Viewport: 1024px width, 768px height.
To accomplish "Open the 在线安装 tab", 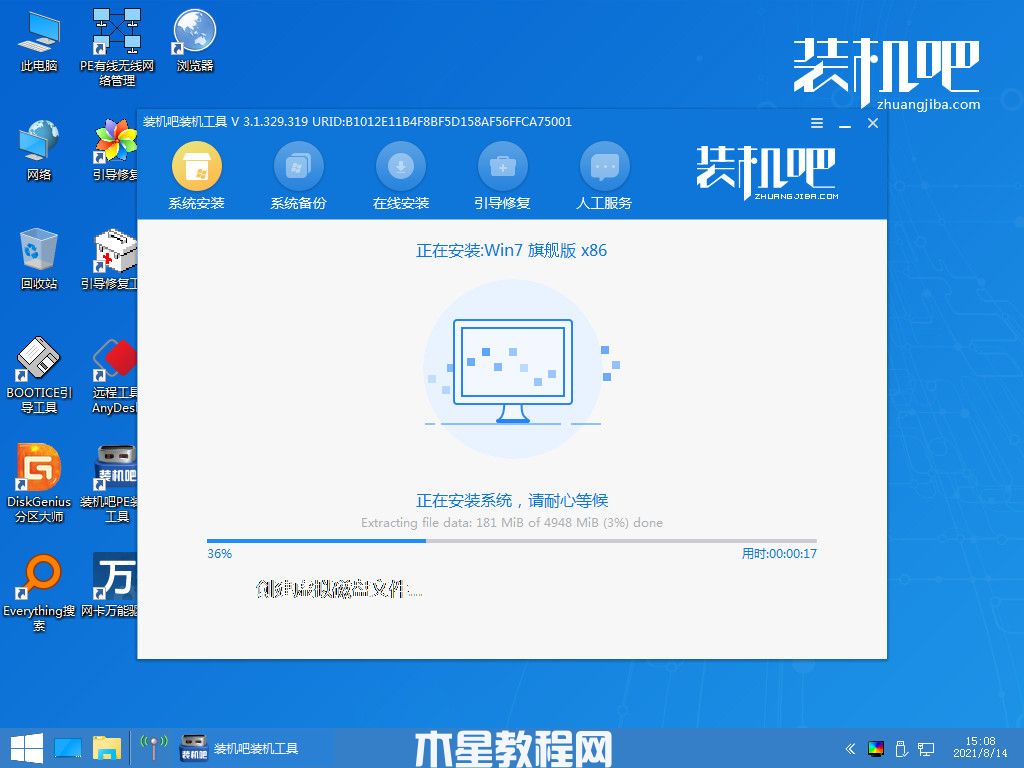I will [401, 177].
